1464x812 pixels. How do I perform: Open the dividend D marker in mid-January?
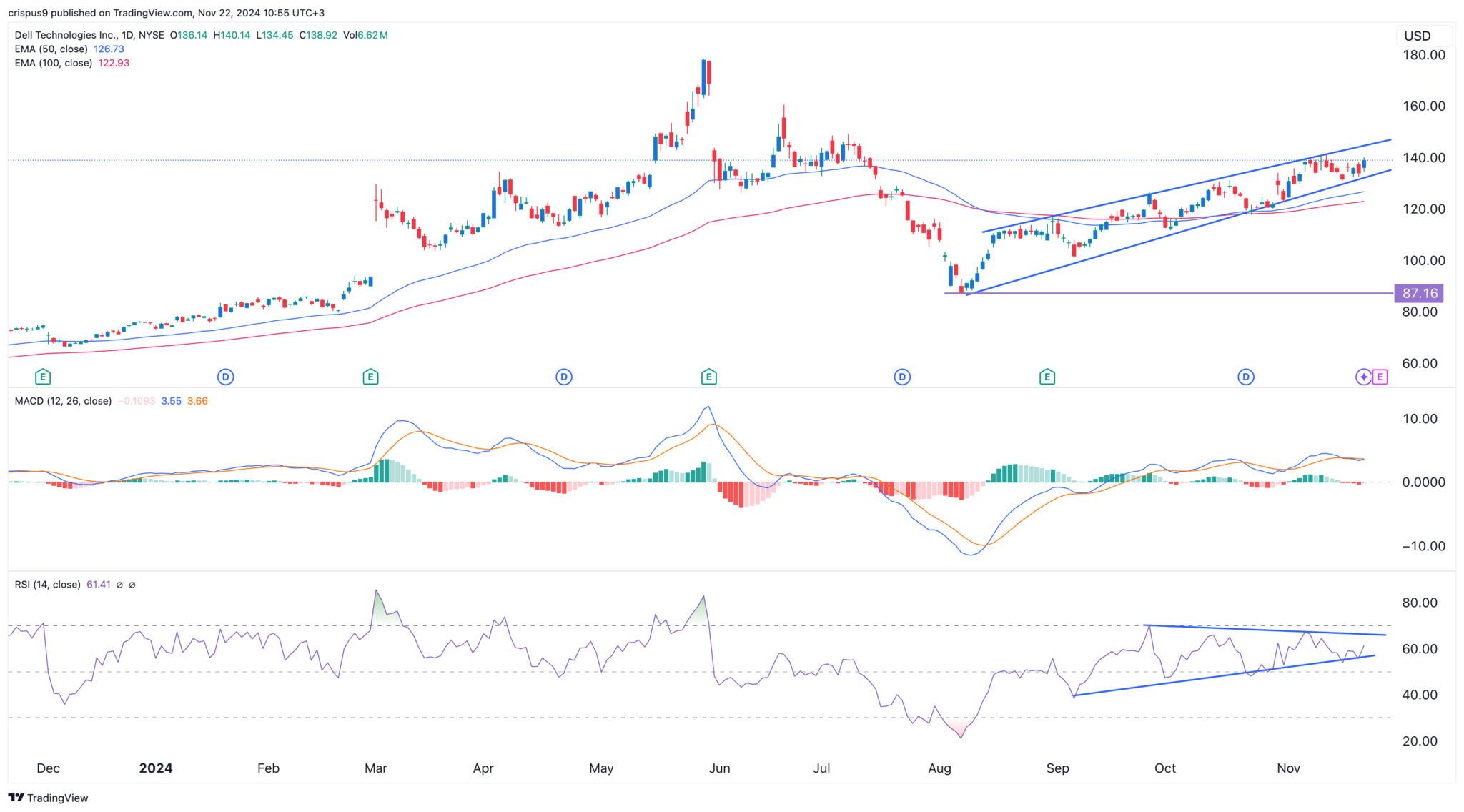click(225, 377)
